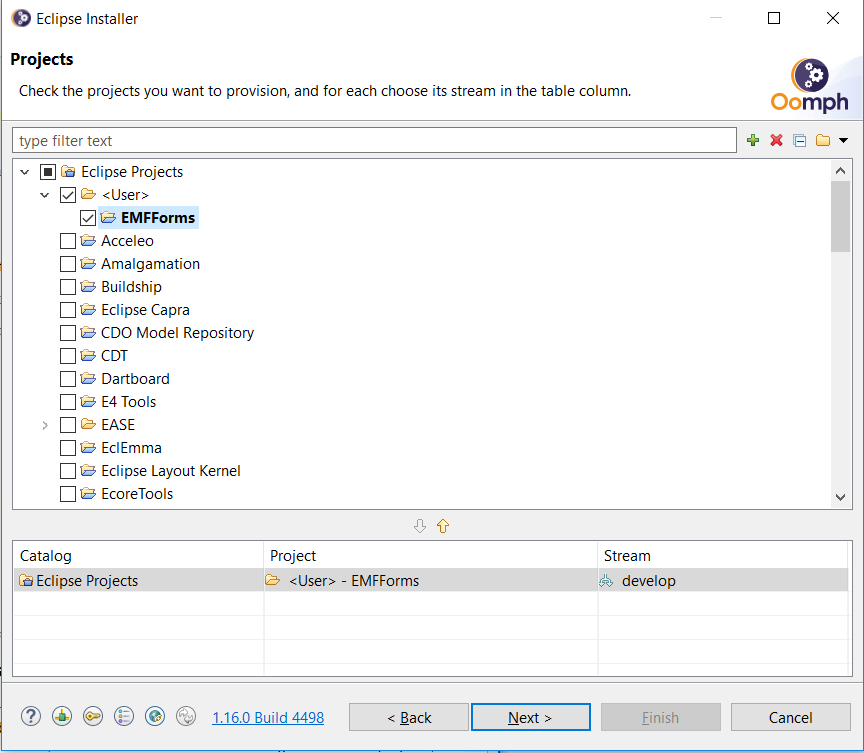Check the EcoreTools checkbox
Screen dimensions: 864x753
pos(68,494)
